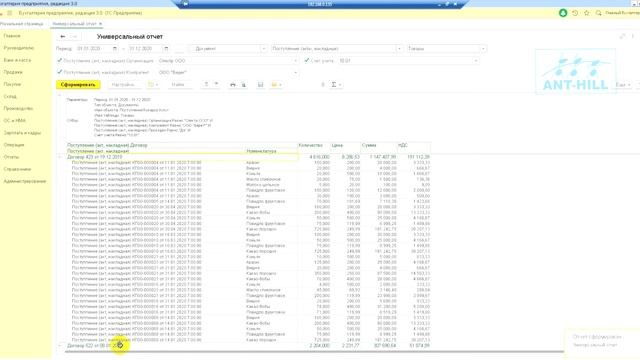Open the Администрирование section
The width and height of the screenshot is (640, 360).
click(x=25, y=181)
